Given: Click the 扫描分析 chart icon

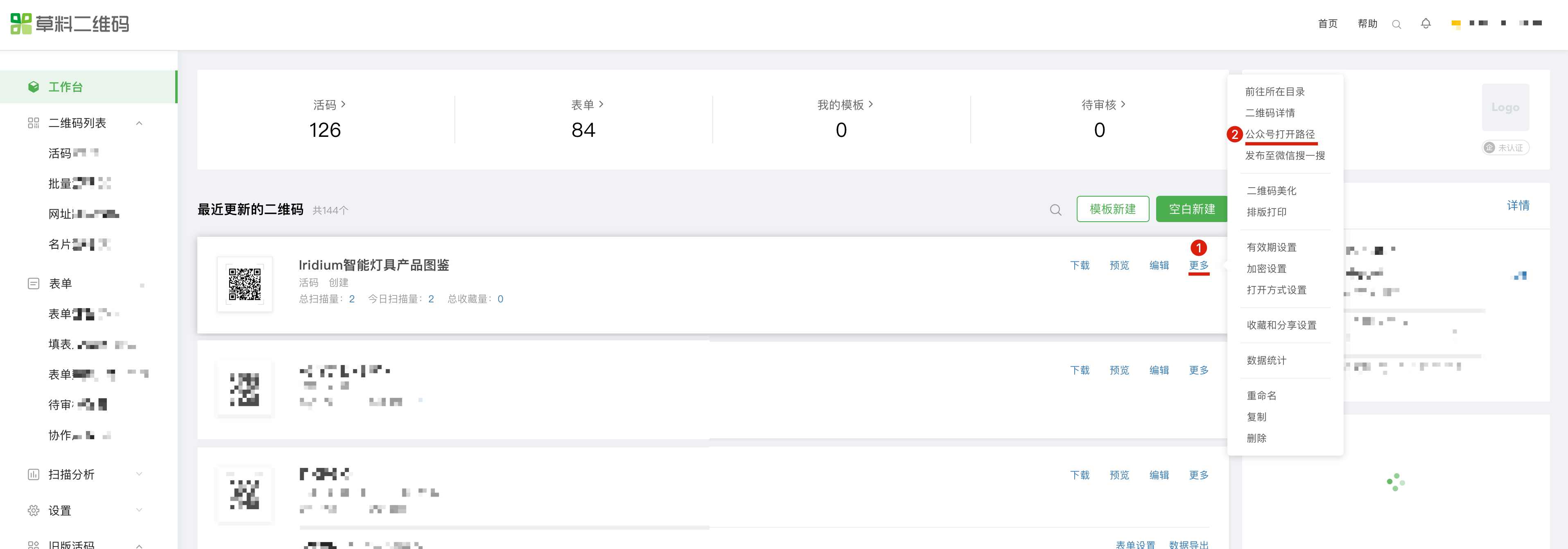Looking at the screenshot, I should (34, 475).
